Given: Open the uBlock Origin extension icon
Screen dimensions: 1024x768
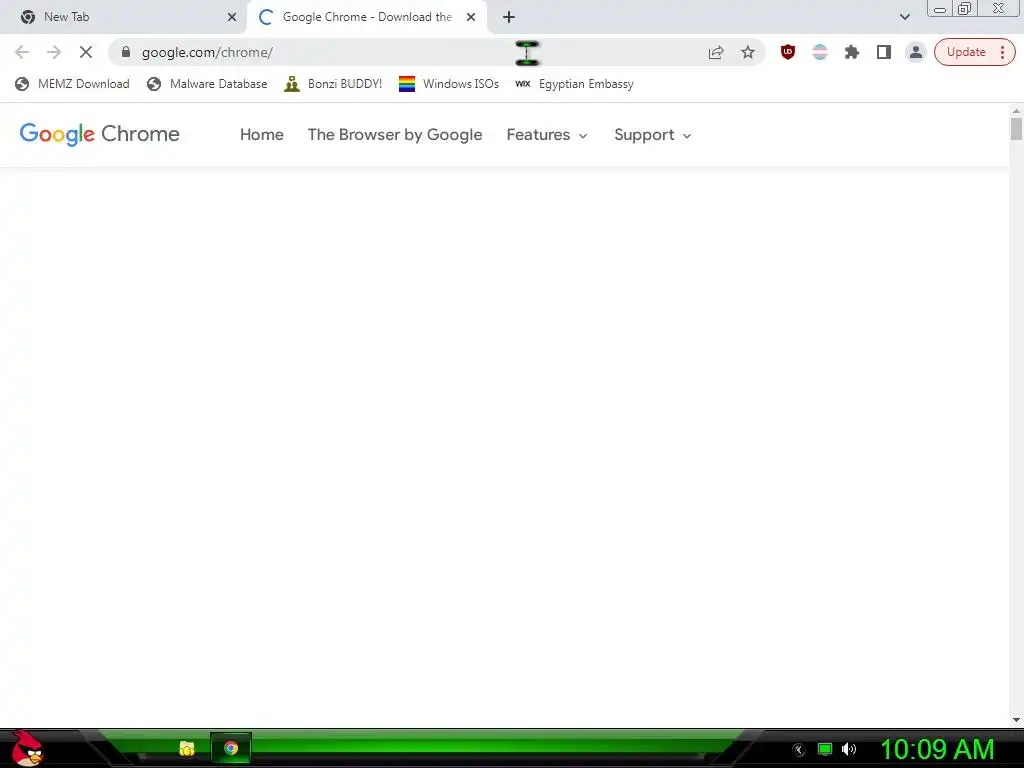Looking at the screenshot, I should click(x=788, y=52).
